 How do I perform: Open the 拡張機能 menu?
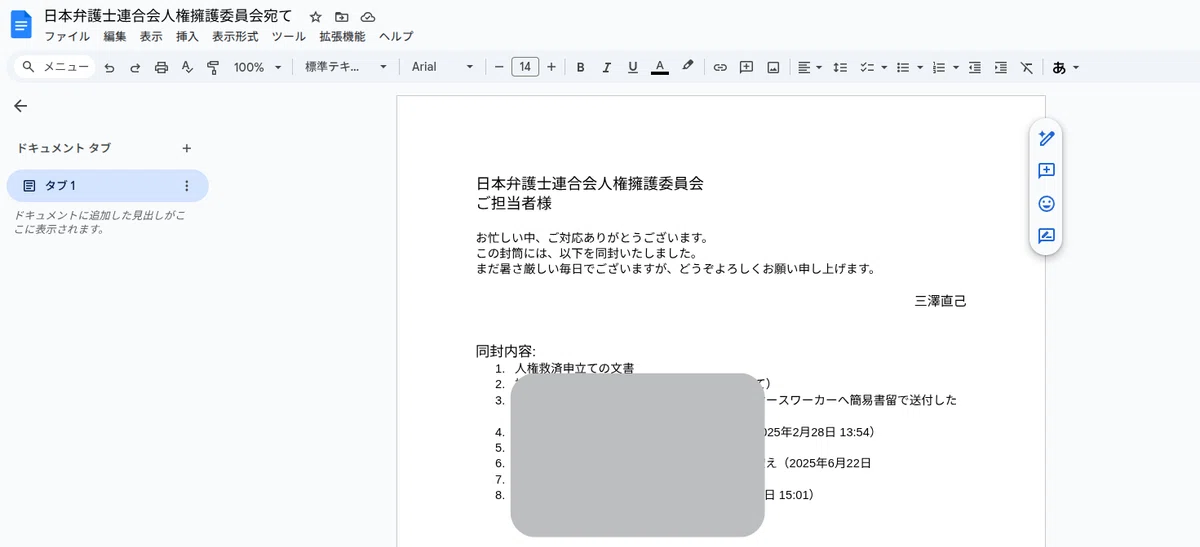click(x=342, y=36)
